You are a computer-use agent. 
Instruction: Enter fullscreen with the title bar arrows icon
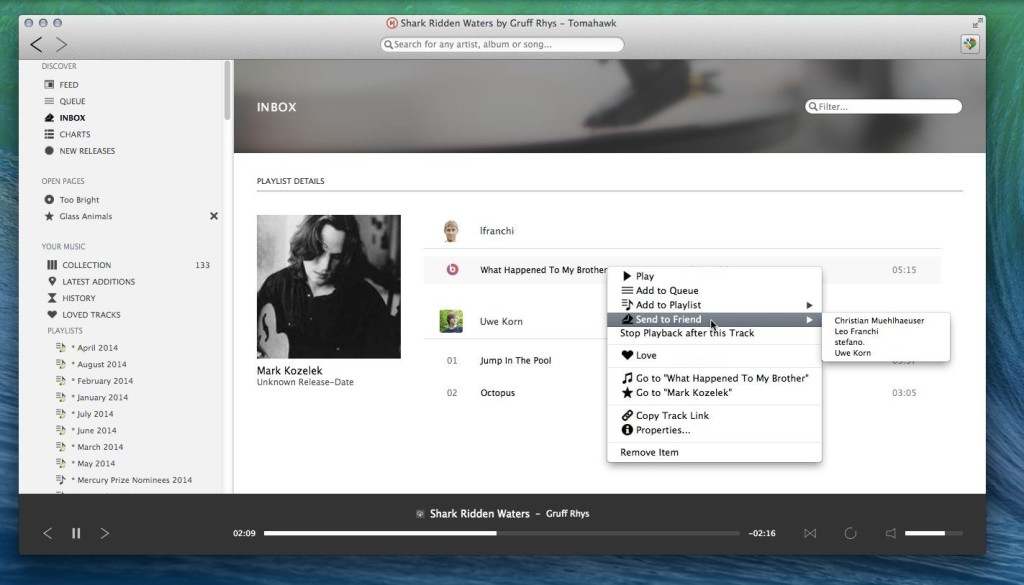977,23
